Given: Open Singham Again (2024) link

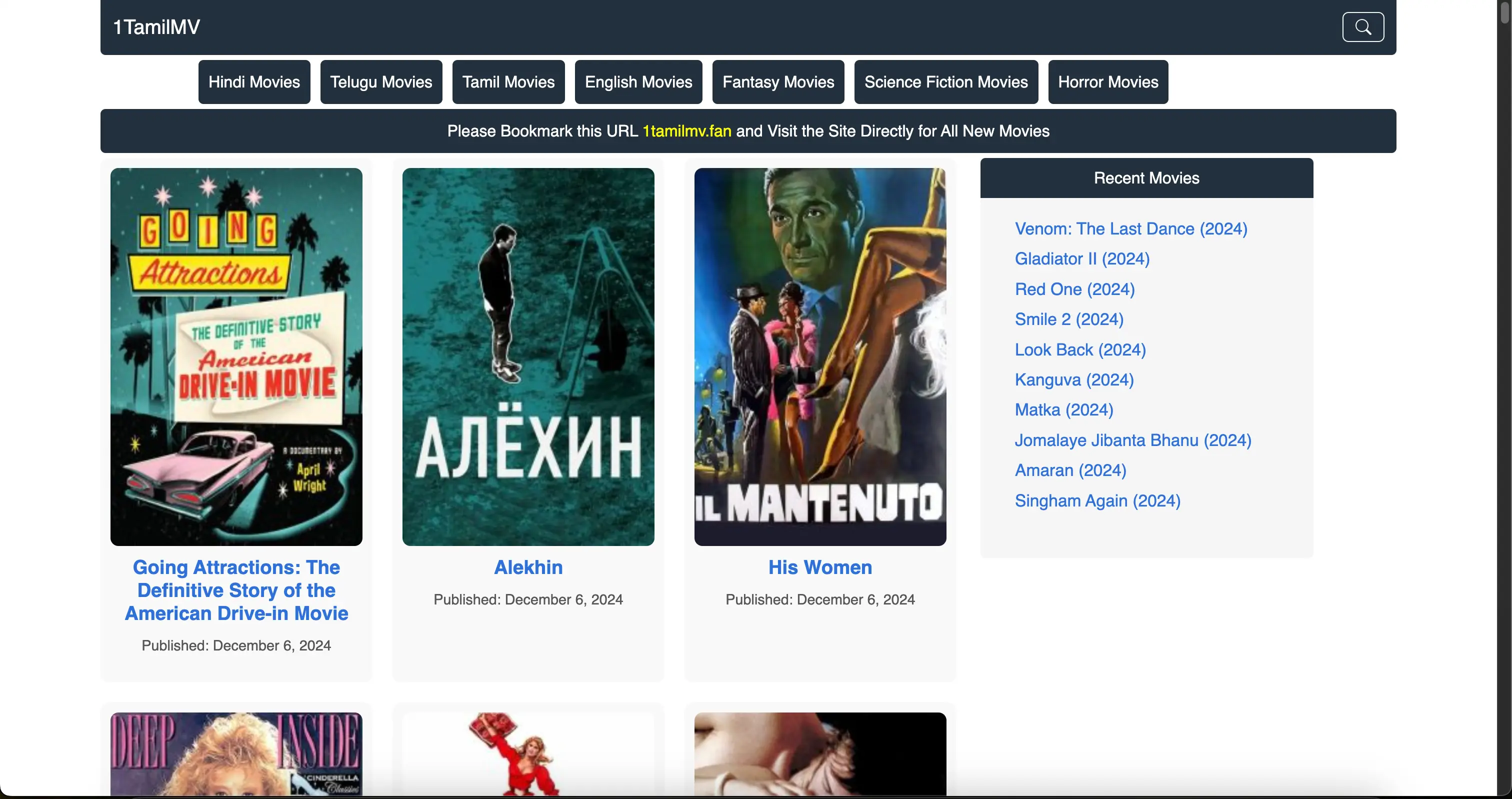Looking at the screenshot, I should (x=1097, y=501).
